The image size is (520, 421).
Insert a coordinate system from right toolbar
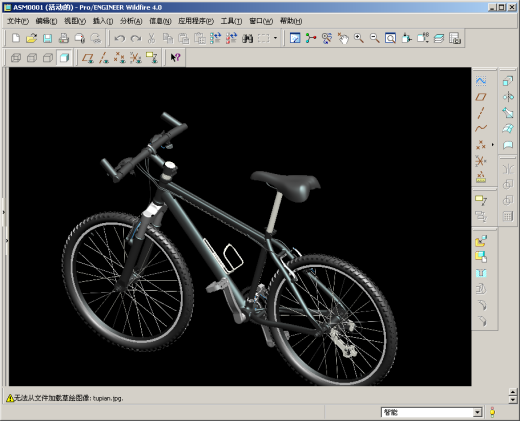[x=481, y=160]
